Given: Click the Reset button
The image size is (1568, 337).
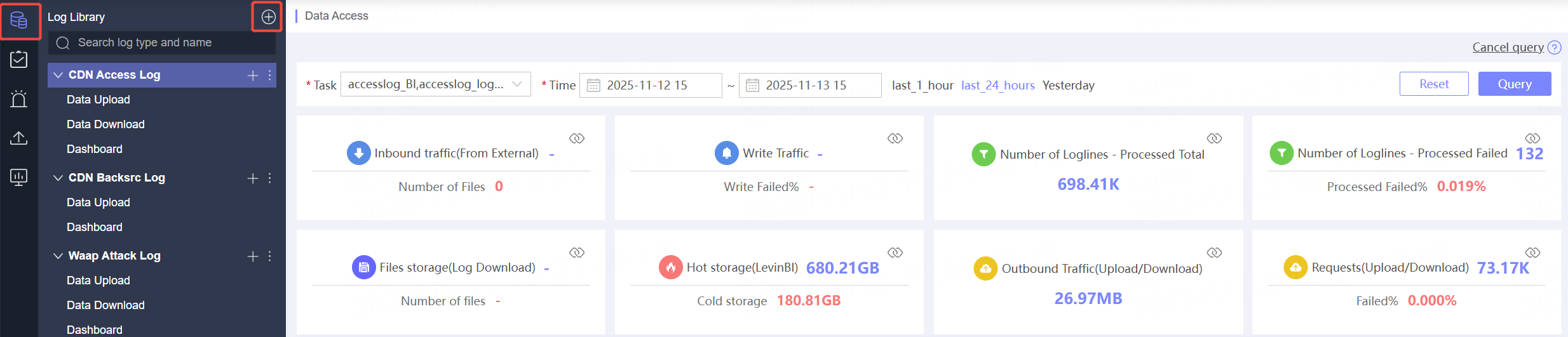Looking at the screenshot, I should (1433, 84).
